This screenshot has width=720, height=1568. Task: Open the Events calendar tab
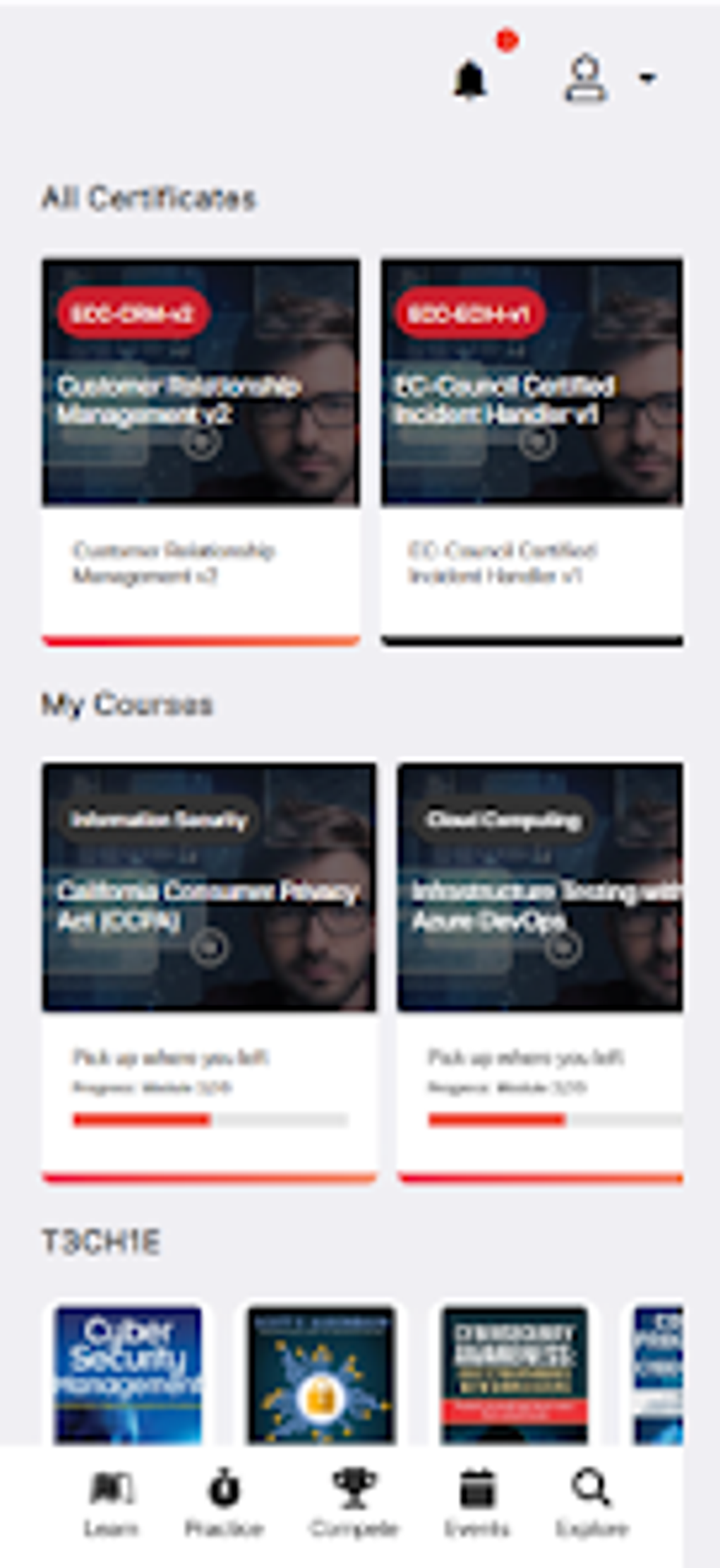477,1503
